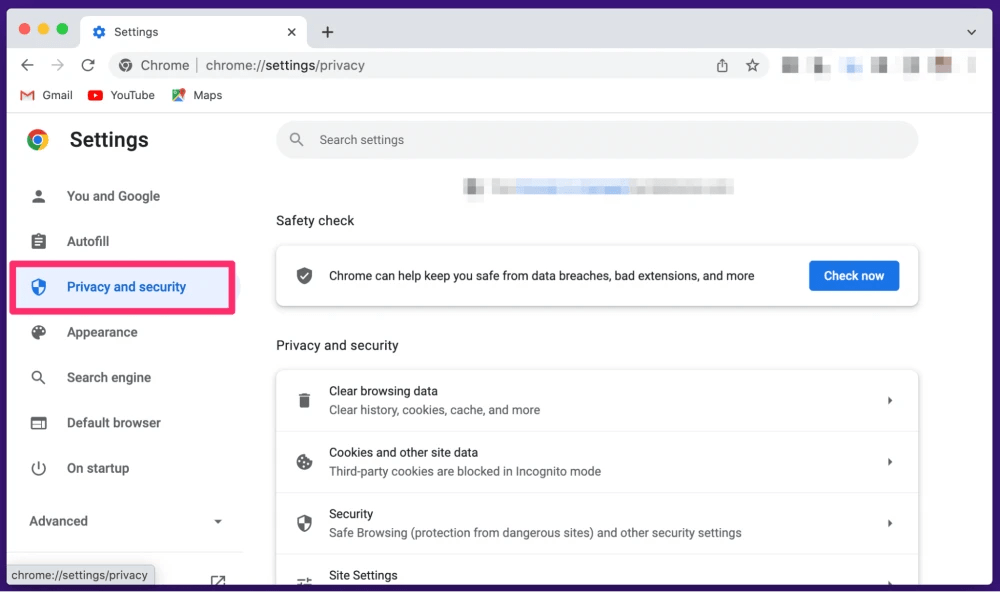Open the Clear browsing data detail arrow
The height and width of the screenshot is (592, 1000).
tap(890, 400)
